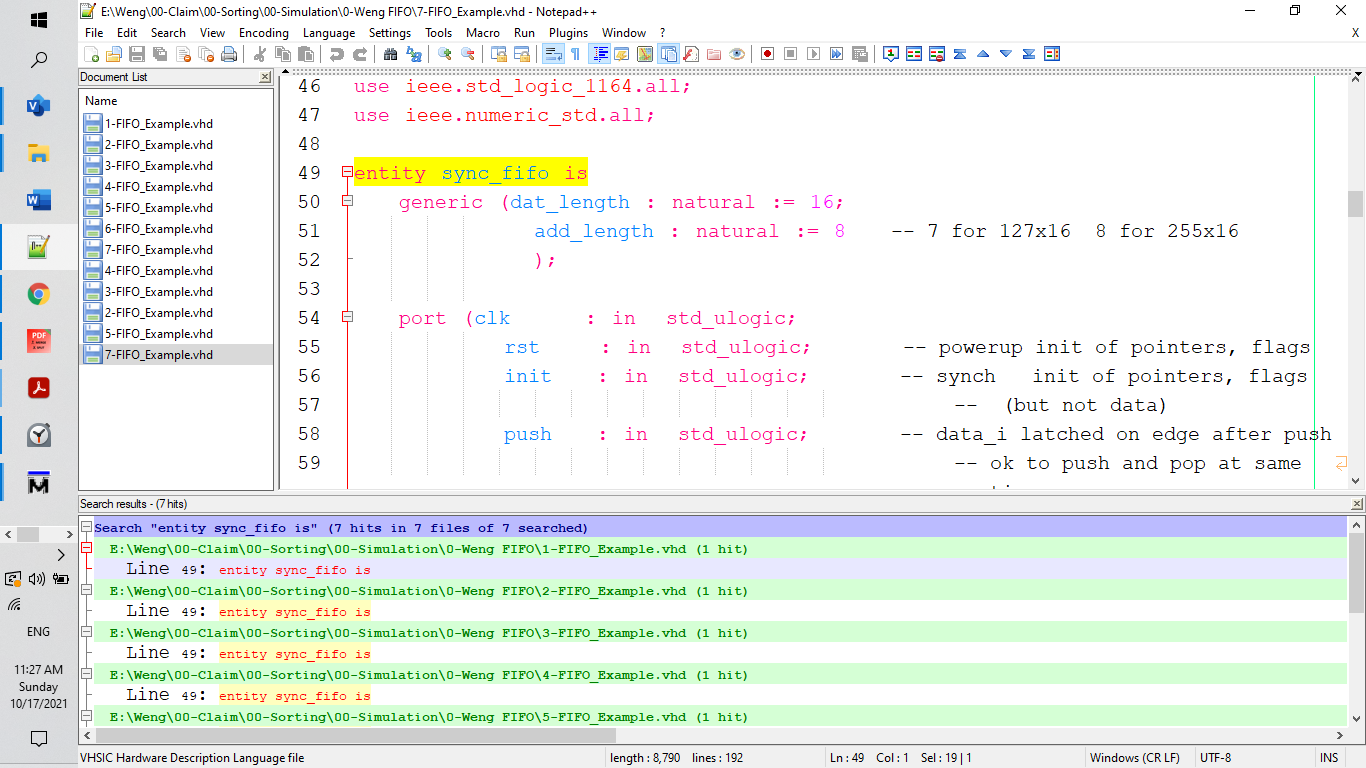This screenshot has height=768, width=1366.
Task: Click UTF-8 encoding in status bar
Action: tap(1216, 758)
